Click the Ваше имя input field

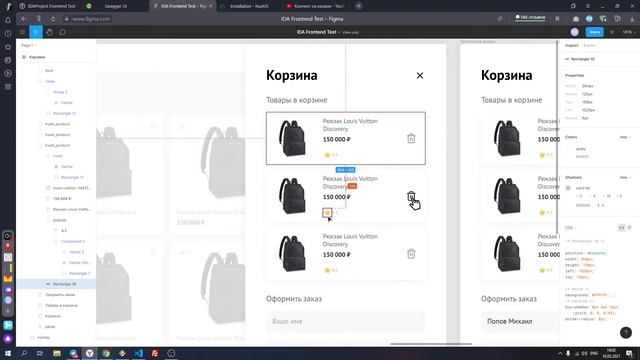click(345, 322)
